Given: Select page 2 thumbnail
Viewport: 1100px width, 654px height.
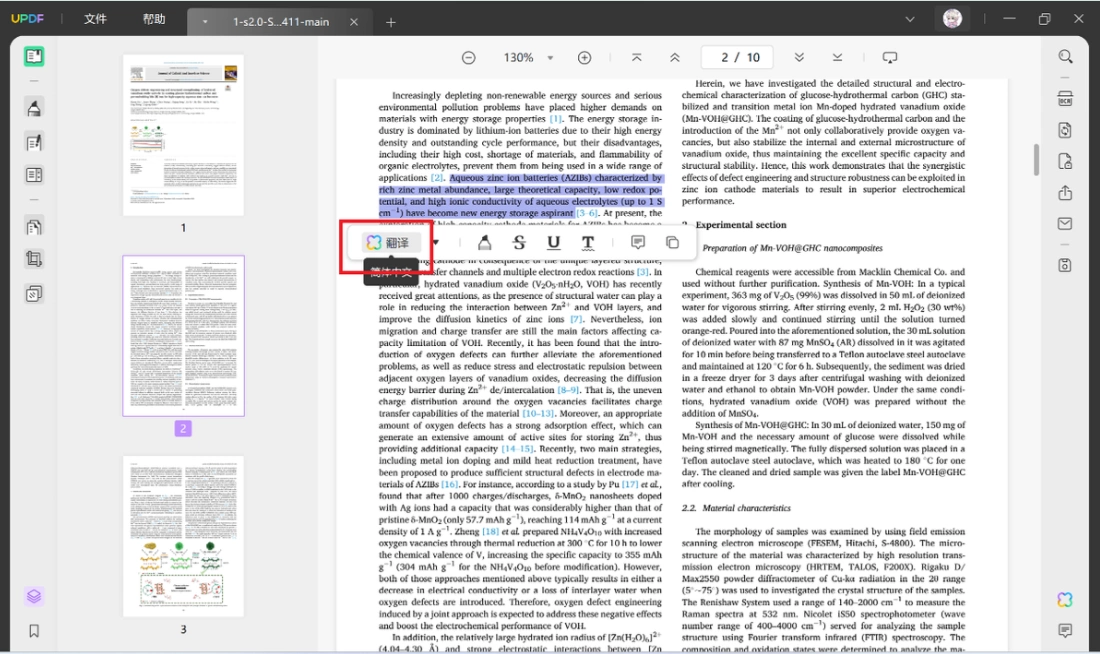Looking at the screenshot, I should (x=183, y=335).
